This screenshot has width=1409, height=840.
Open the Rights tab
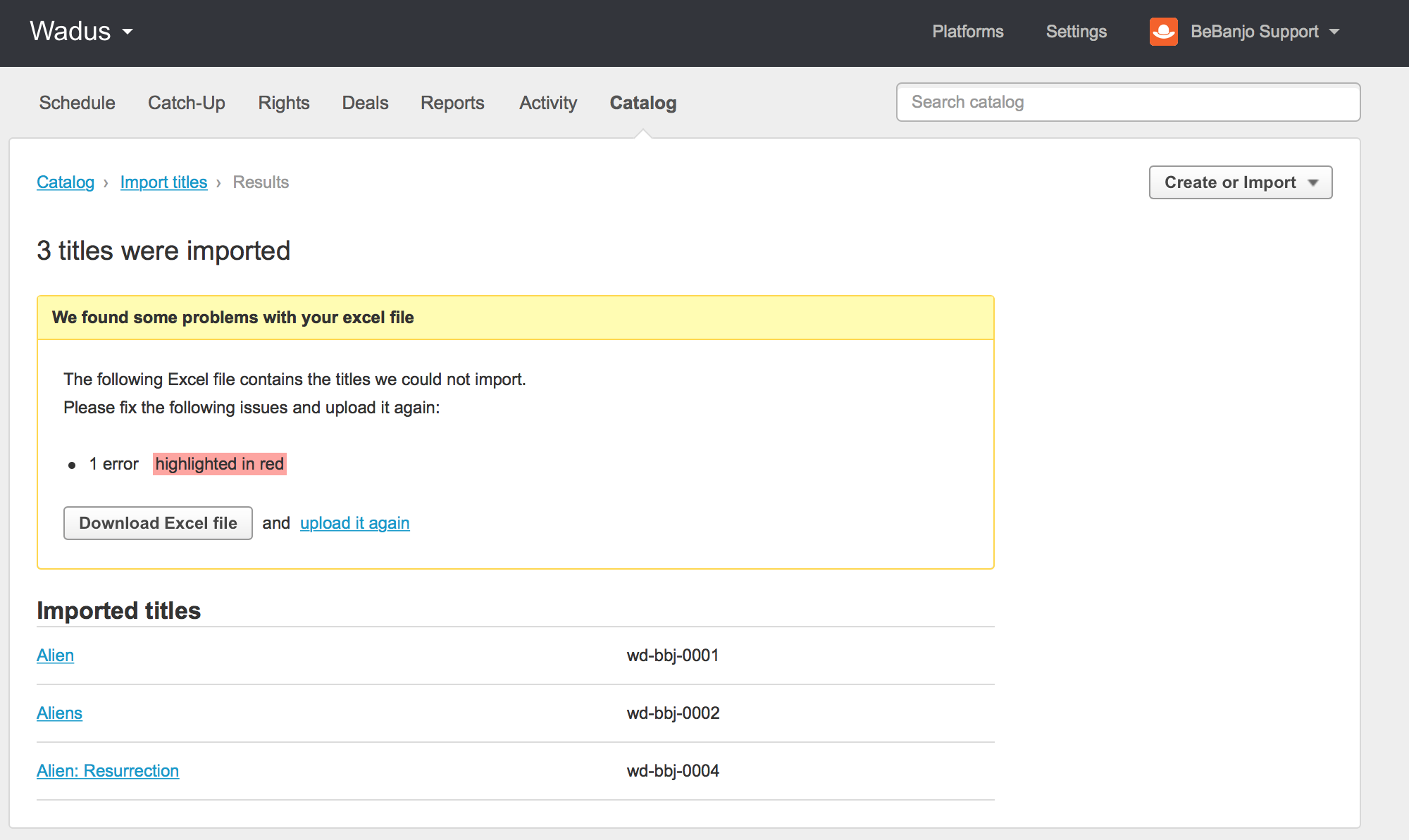(283, 103)
